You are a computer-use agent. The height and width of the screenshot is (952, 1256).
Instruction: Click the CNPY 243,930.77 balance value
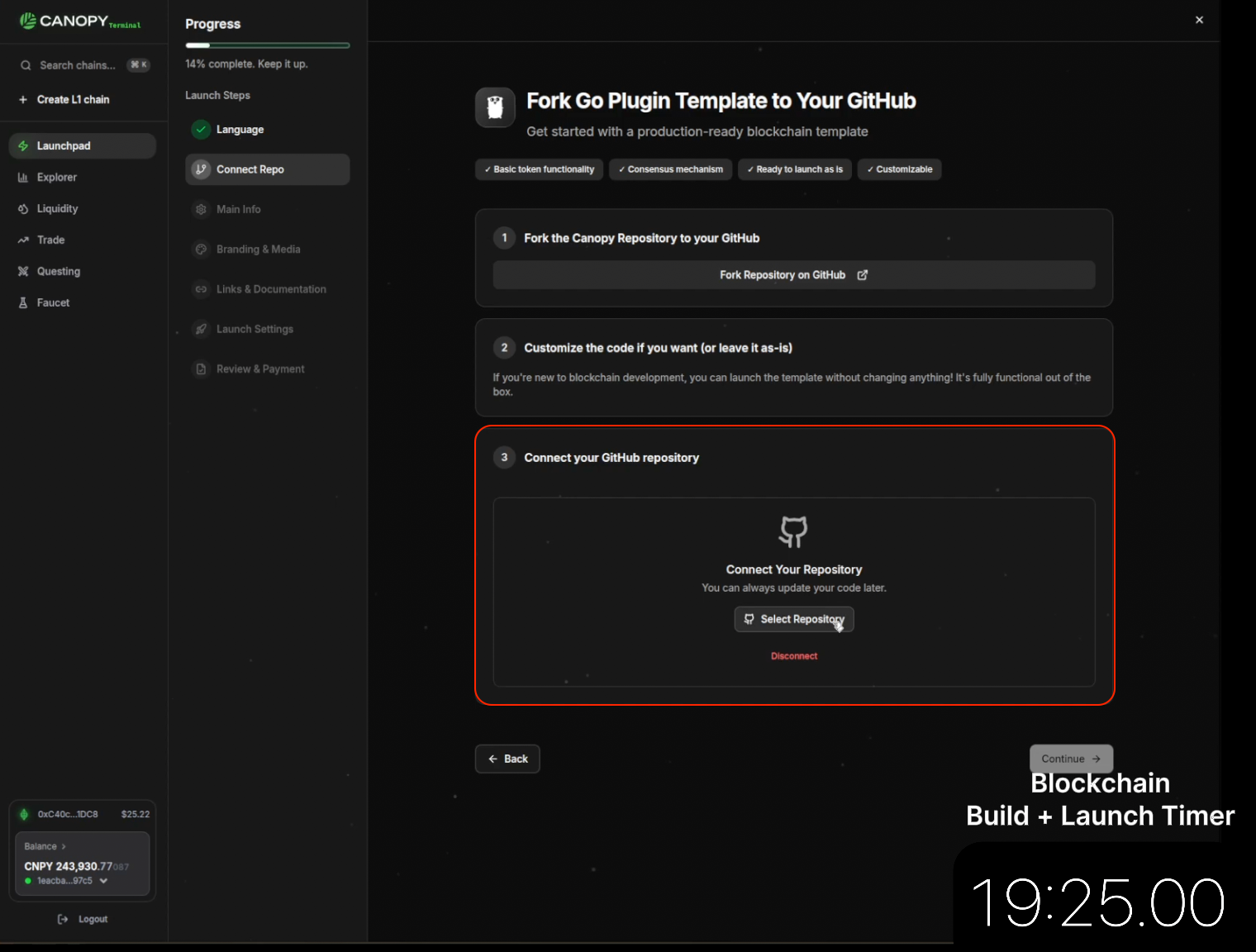tap(77, 866)
